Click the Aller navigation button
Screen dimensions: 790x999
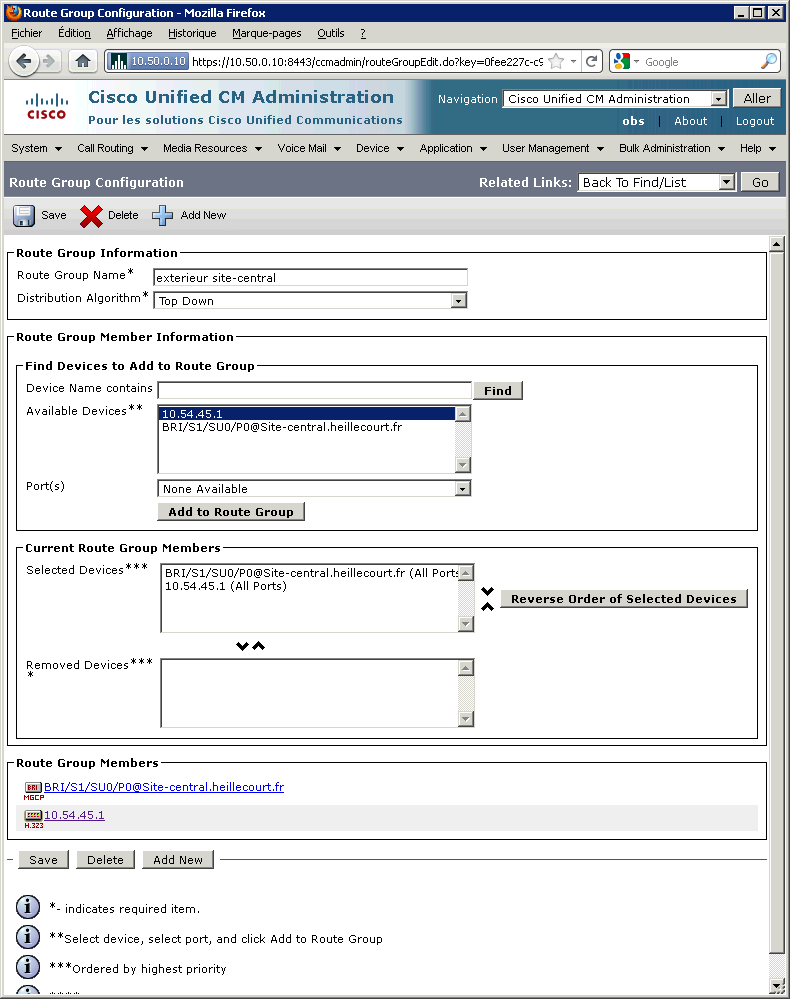pos(757,98)
